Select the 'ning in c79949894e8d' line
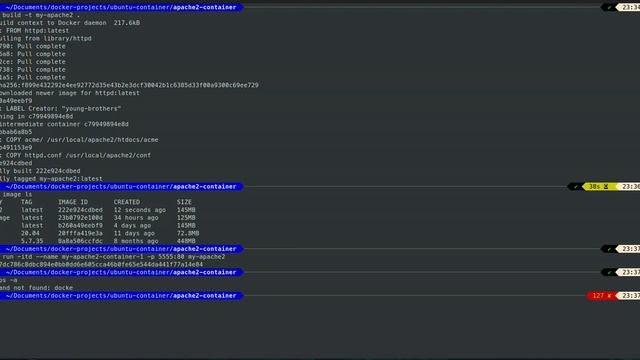This screenshot has width=640, height=360. (36, 116)
